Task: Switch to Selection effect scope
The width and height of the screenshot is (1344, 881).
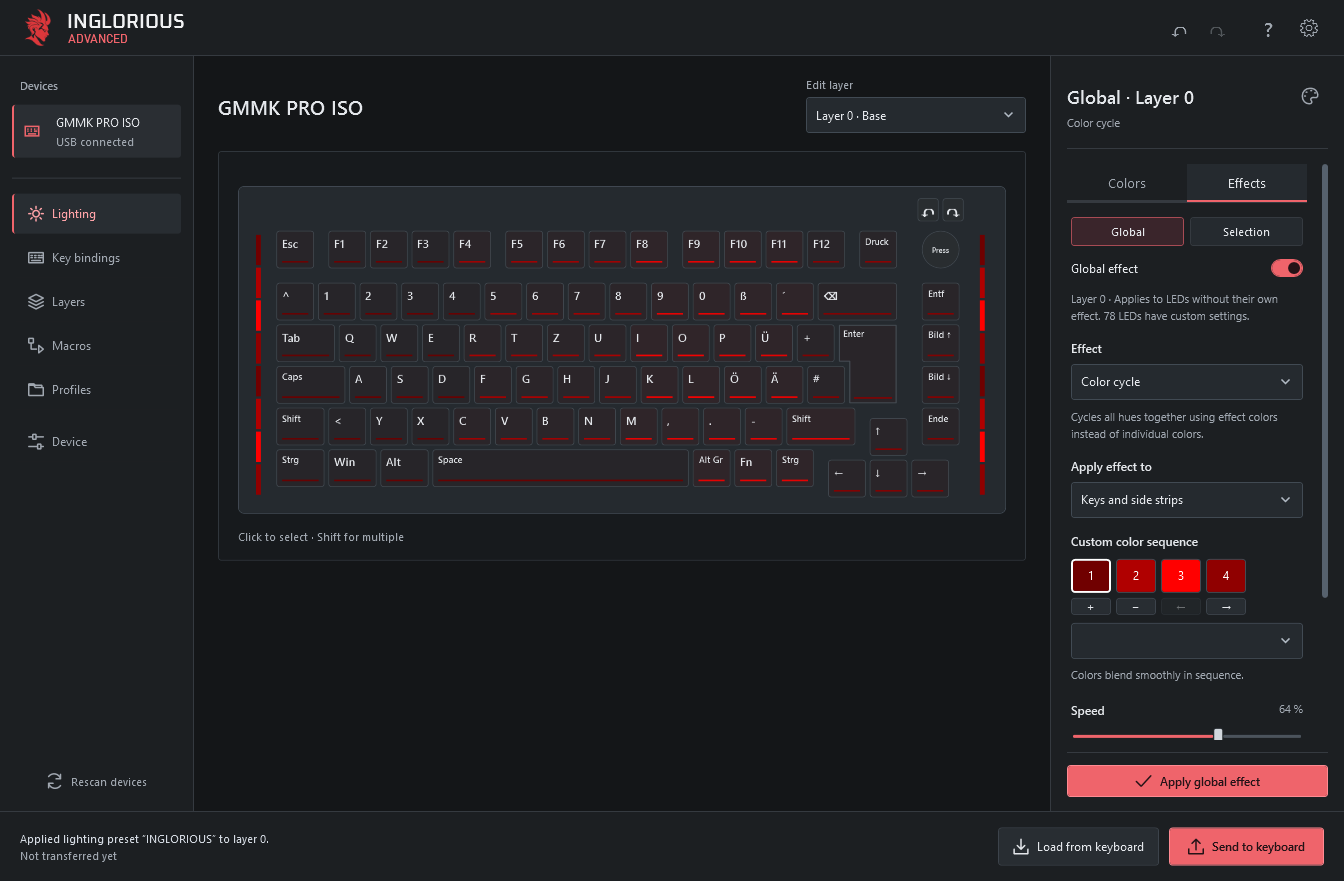Action: click(1246, 232)
